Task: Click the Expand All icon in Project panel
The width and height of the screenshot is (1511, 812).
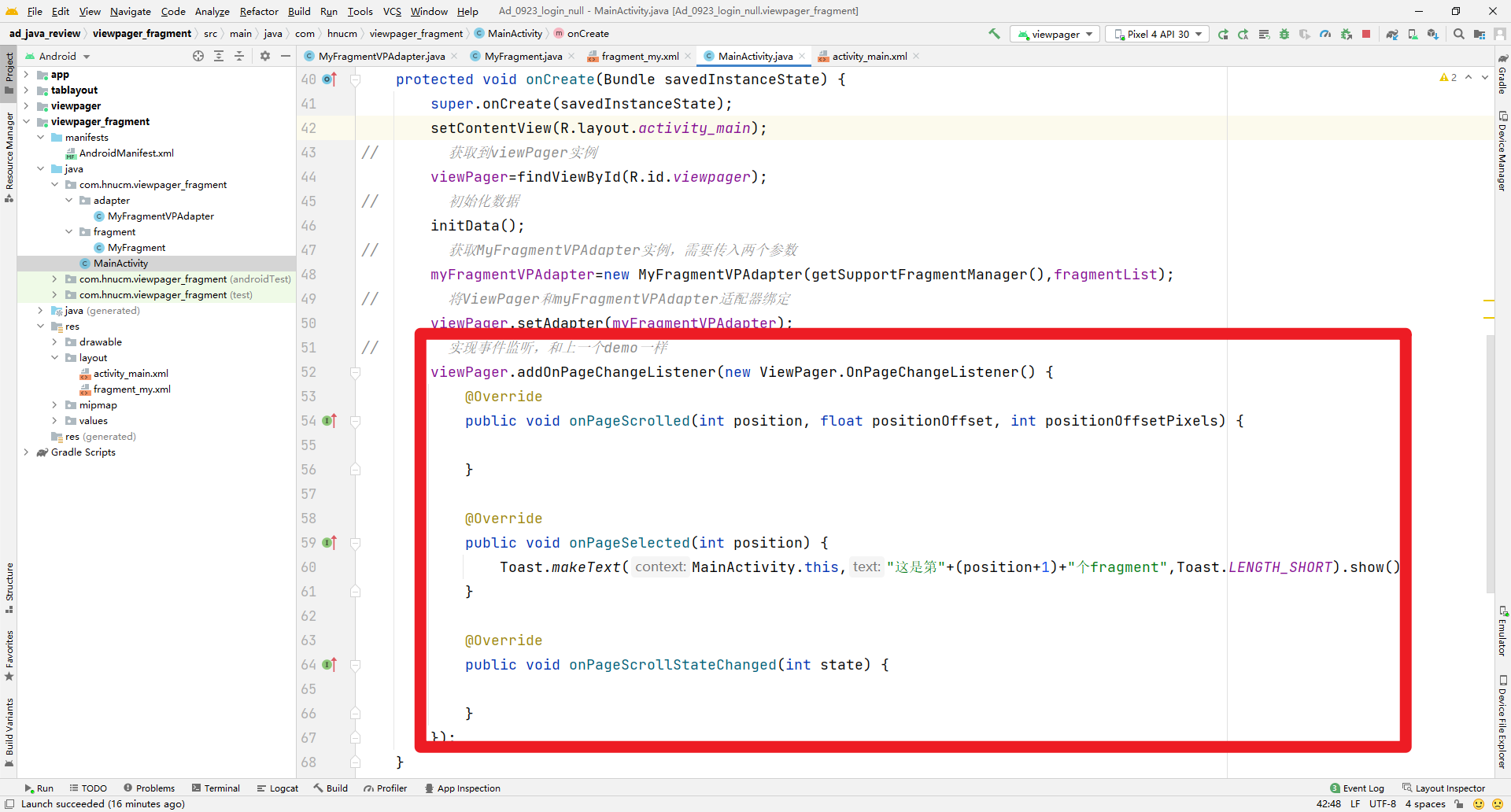Action: tap(219, 56)
